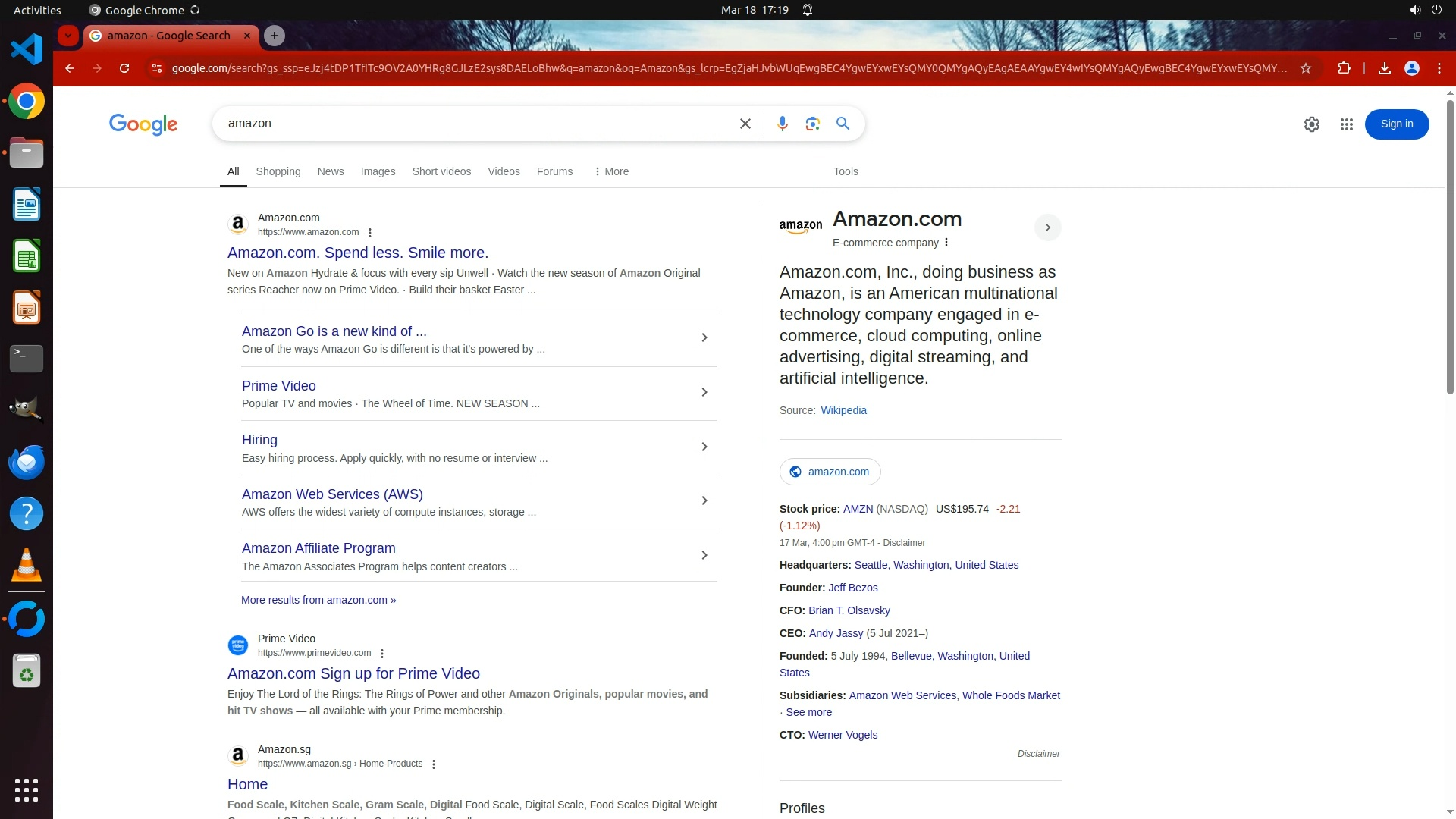The height and width of the screenshot is (819, 1456).
Task: Click the Sign in button
Action: (1396, 124)
